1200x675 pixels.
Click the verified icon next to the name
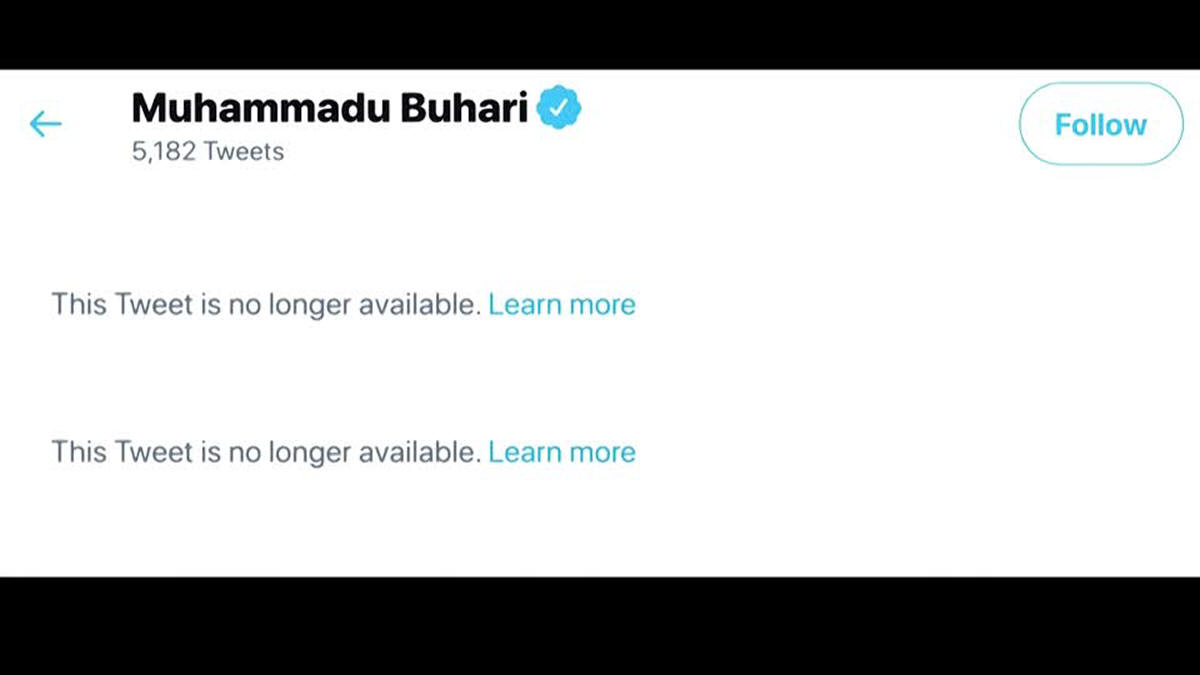point(559,108)
